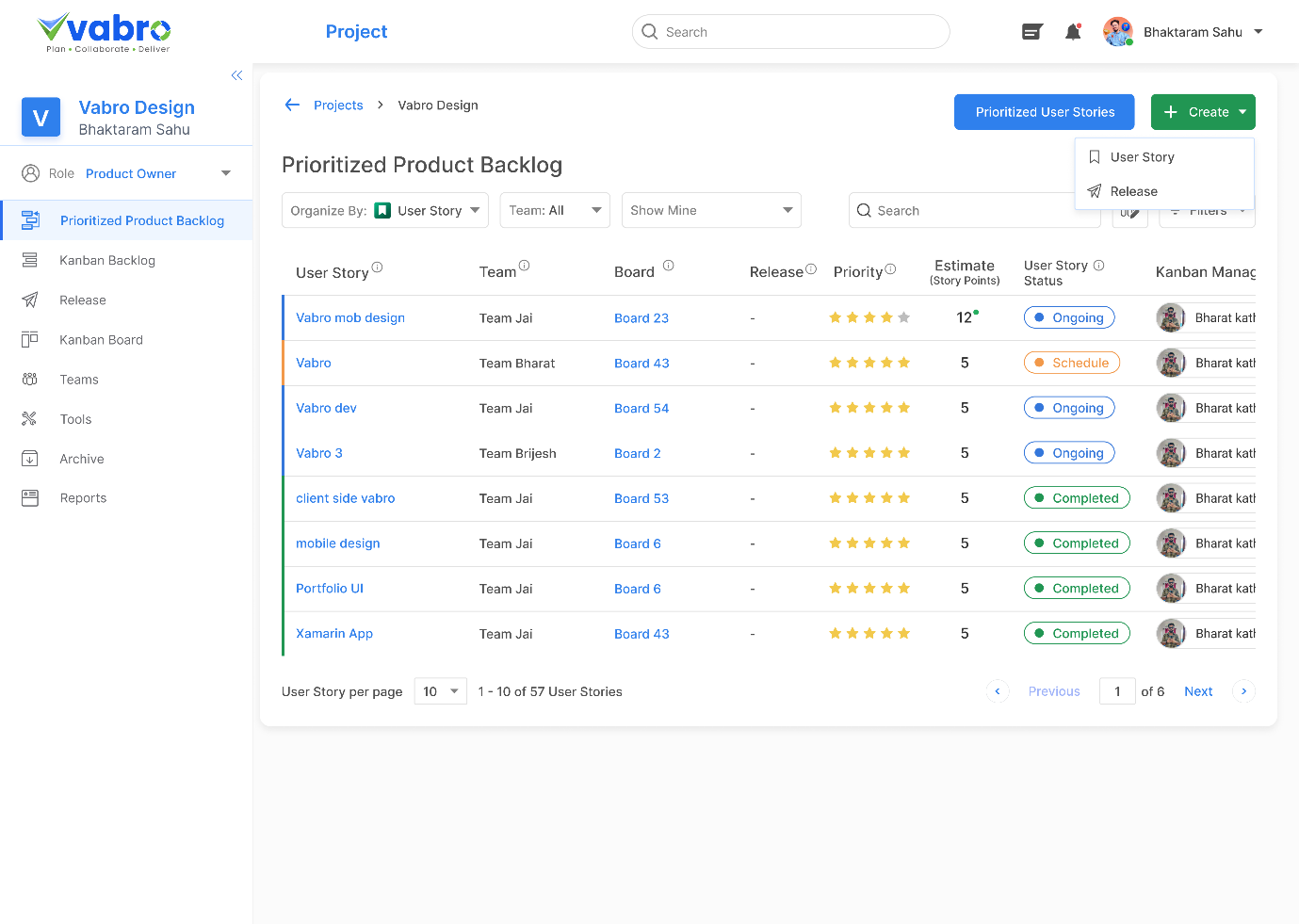
Task: Click the Prioritized Product Backlog sidebar icon
Action: 30,220
